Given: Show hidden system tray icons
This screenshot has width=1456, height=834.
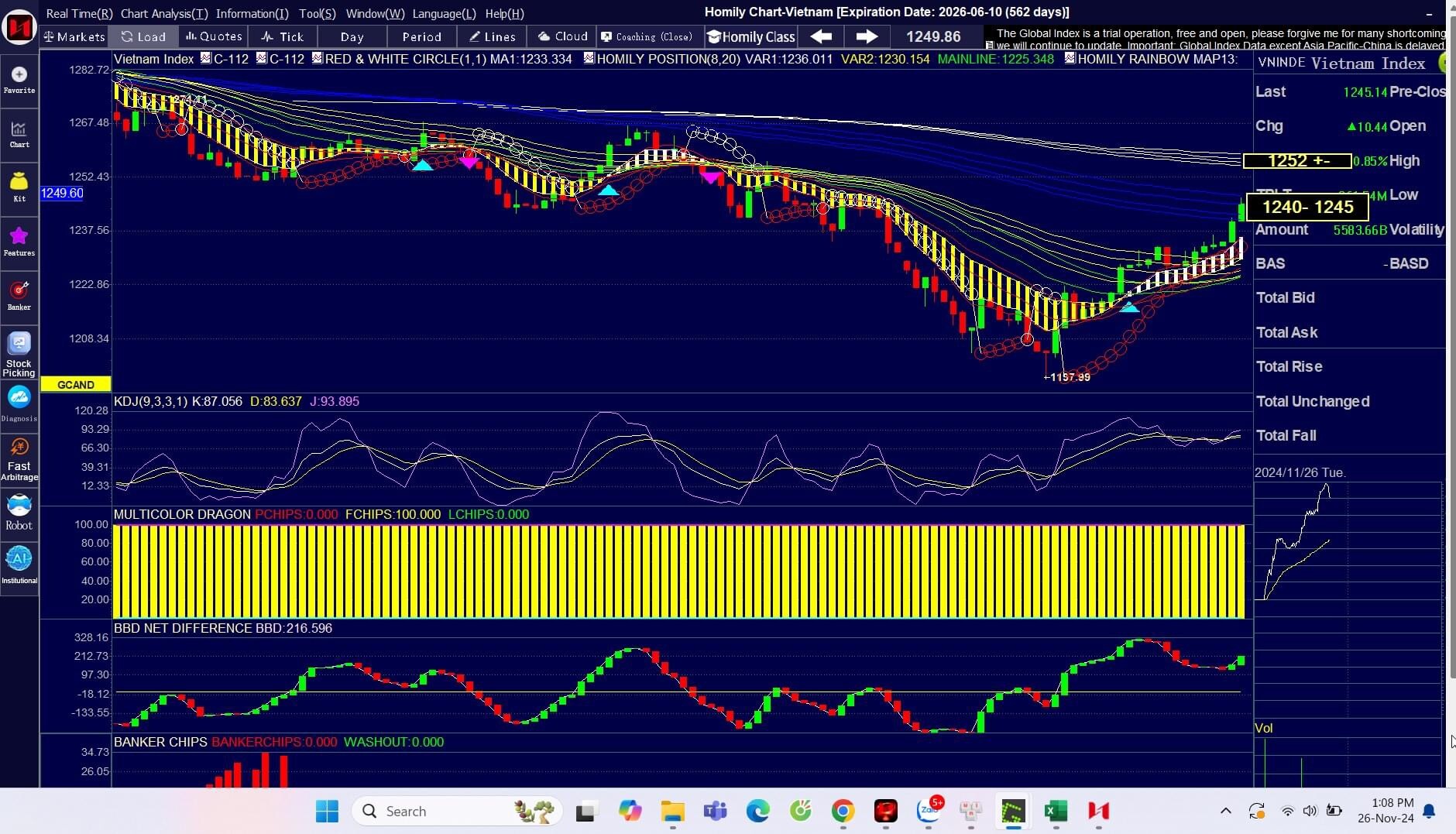Looking at the screenshot, I should point(1225,811).
